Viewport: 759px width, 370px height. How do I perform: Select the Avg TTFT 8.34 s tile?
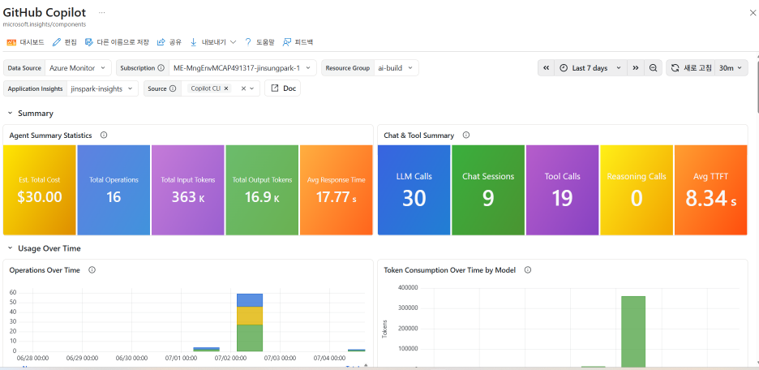[x=711, y=190]
